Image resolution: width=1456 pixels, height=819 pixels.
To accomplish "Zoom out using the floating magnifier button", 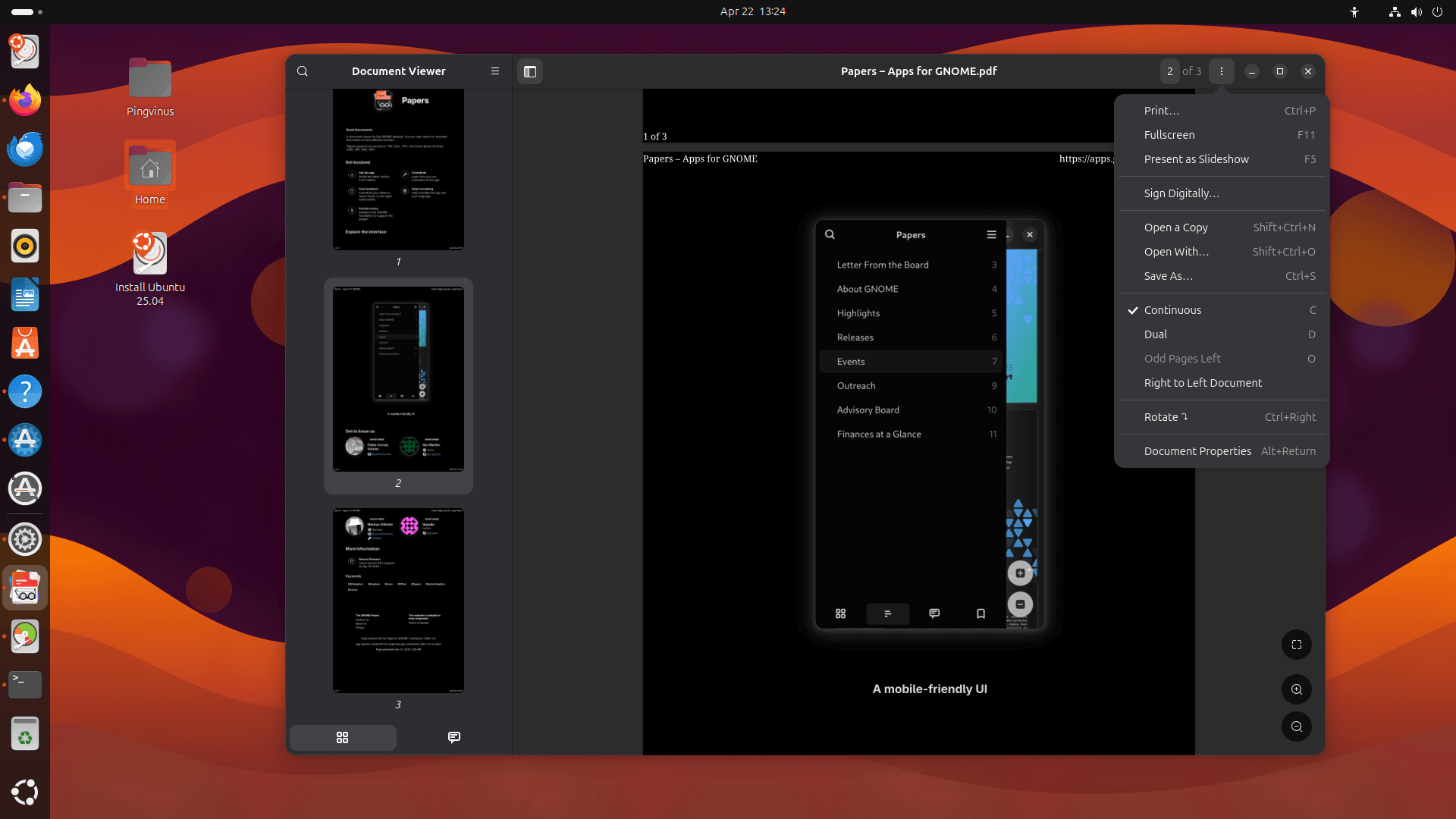I will click(1297, 726).
